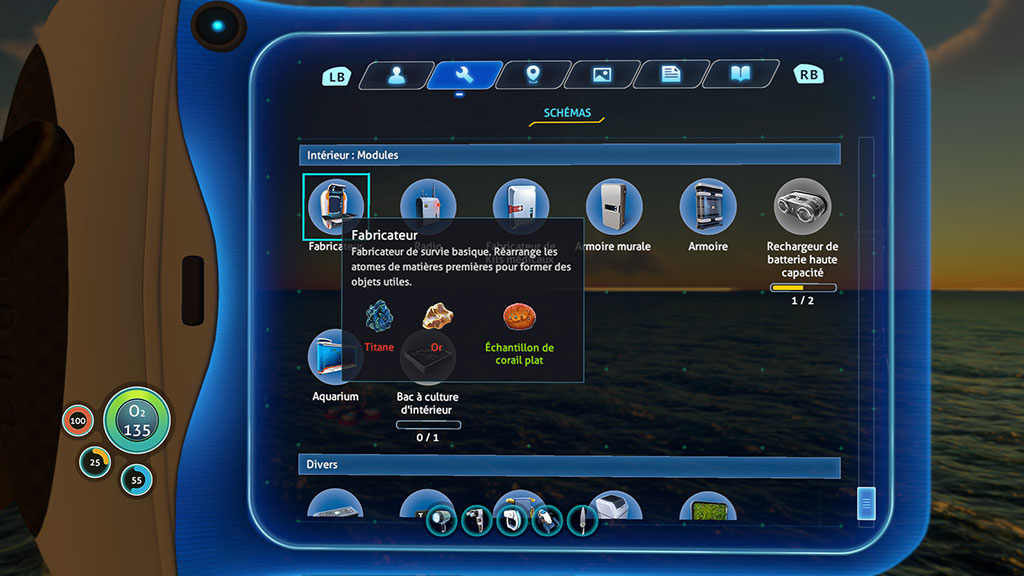Open the log document tab

[x=671, y=75]
